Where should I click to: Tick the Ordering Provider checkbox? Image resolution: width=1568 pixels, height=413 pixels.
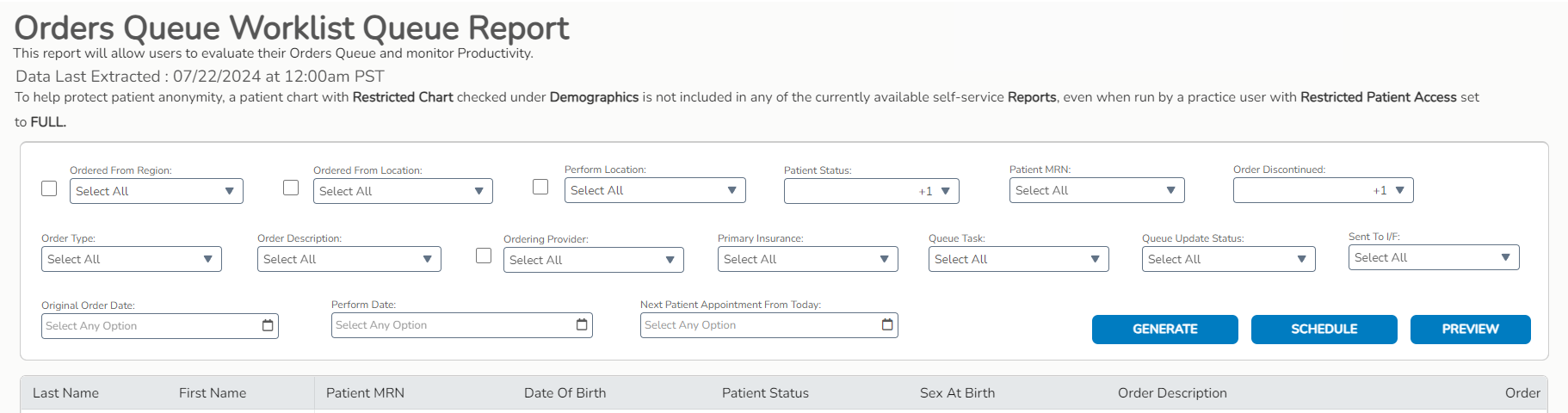(x=484, y=256)
